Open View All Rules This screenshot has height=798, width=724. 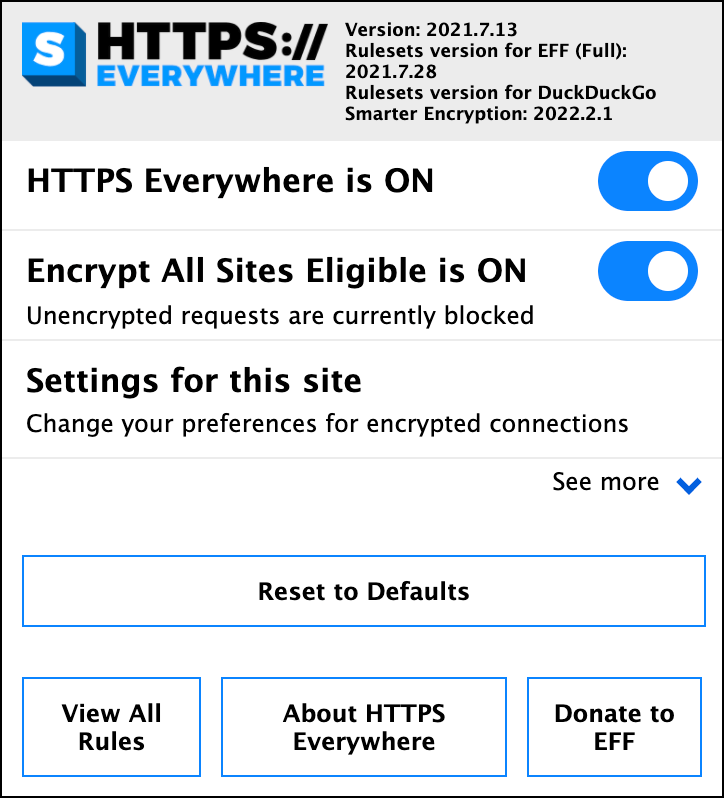111,727
